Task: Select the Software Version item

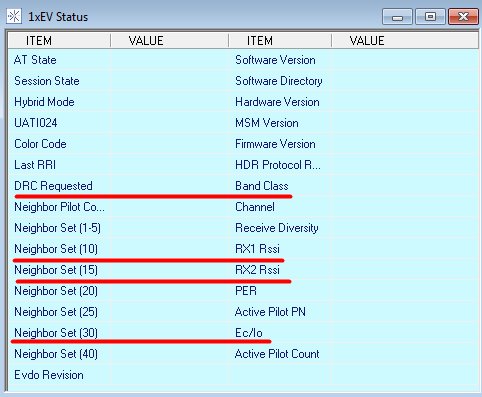Action: pyautogui.click(x=275, y=60)
